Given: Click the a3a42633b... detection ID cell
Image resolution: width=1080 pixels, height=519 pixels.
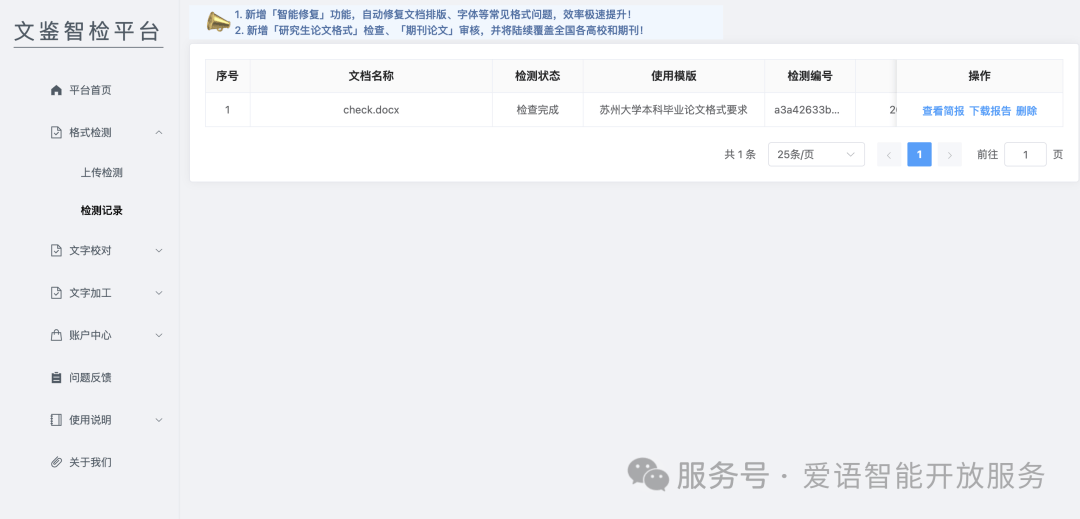Looking at the screenshot, I should (x=809, y=110).
